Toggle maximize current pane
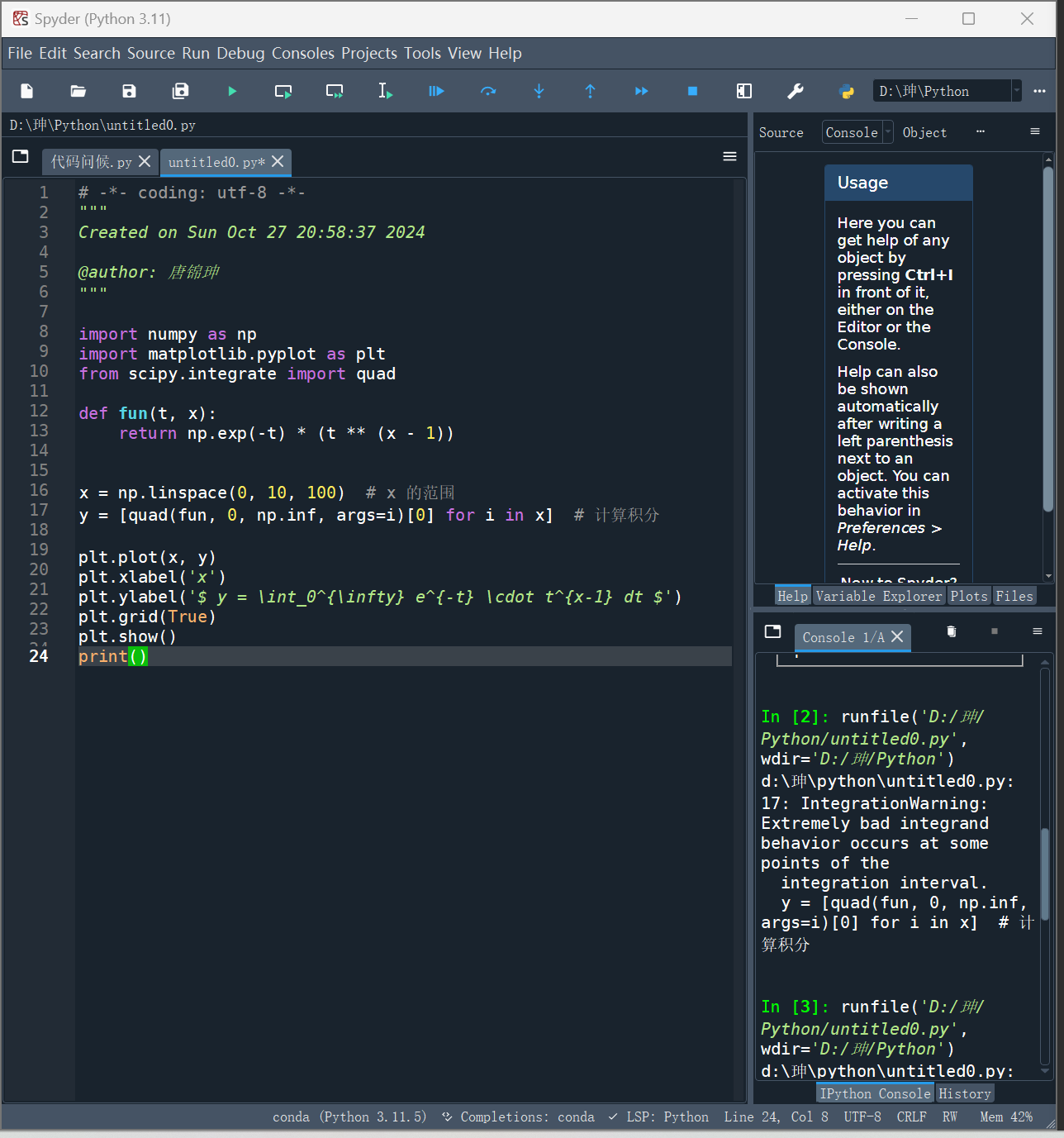Screen dimensions: 1064x1138 744,91
